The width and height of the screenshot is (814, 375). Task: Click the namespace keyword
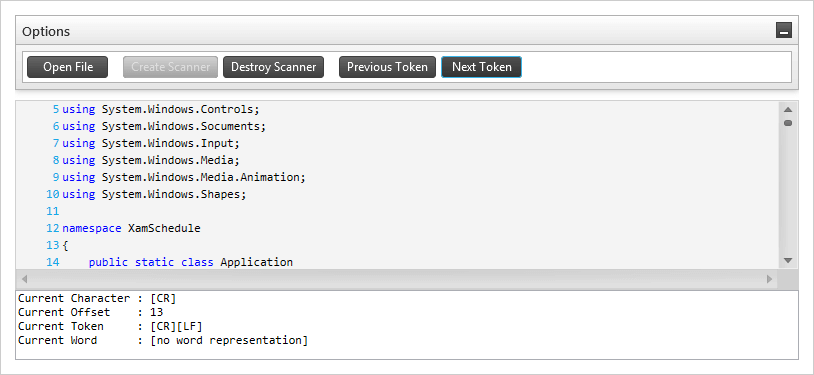point(92,229)
